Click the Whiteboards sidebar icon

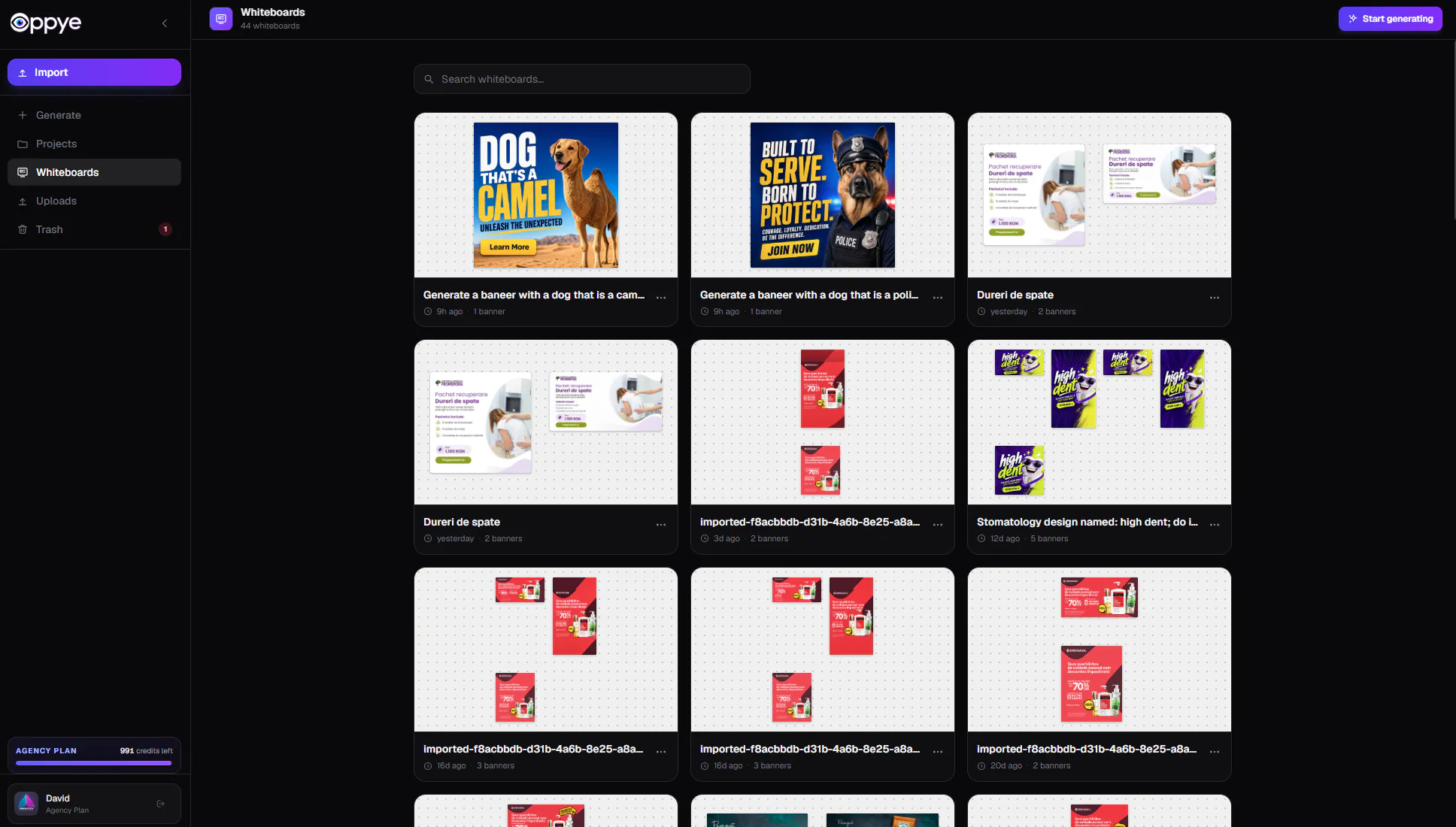tap(23, 172)
